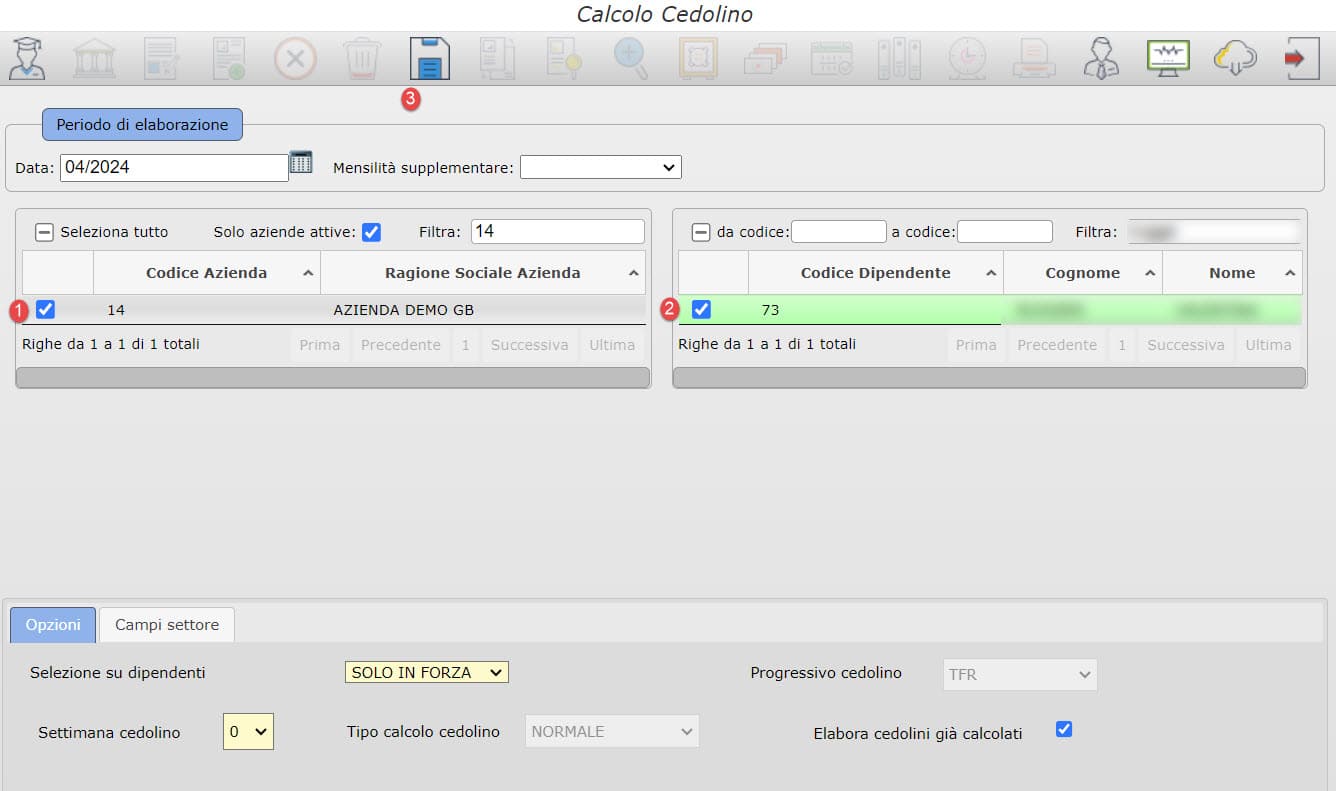
Task: Click Precedente in employees pager
Action: pos(1057,345)
